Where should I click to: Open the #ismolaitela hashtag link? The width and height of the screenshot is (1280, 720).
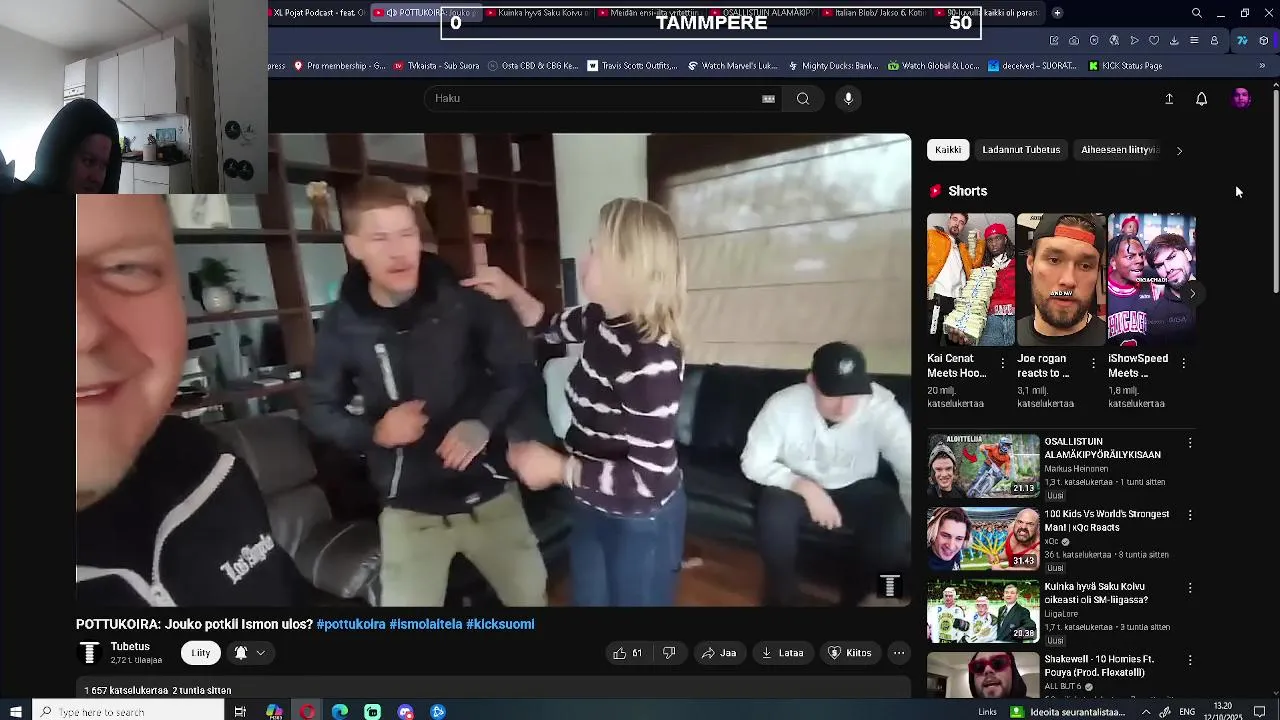[x=426, y=624]
